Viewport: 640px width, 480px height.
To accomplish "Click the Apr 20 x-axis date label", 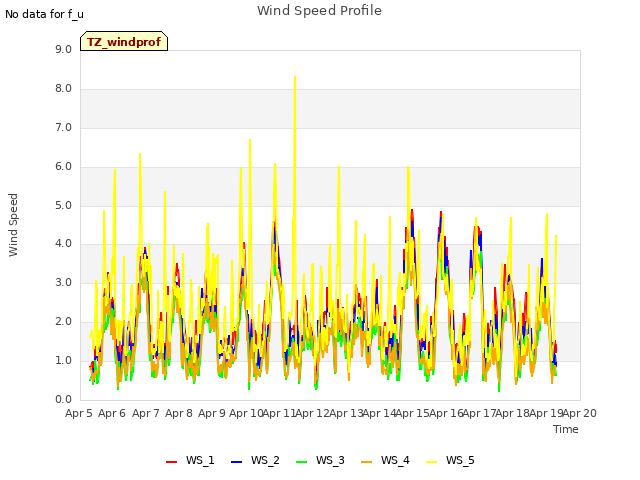I will click(x=580, y=413).
